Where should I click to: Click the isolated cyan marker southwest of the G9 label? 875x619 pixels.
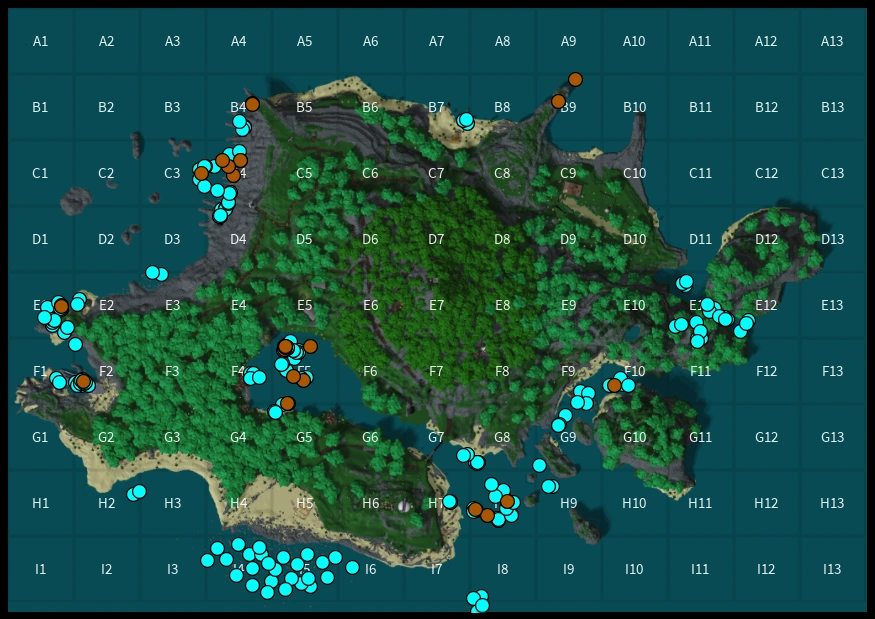[539, 465]
